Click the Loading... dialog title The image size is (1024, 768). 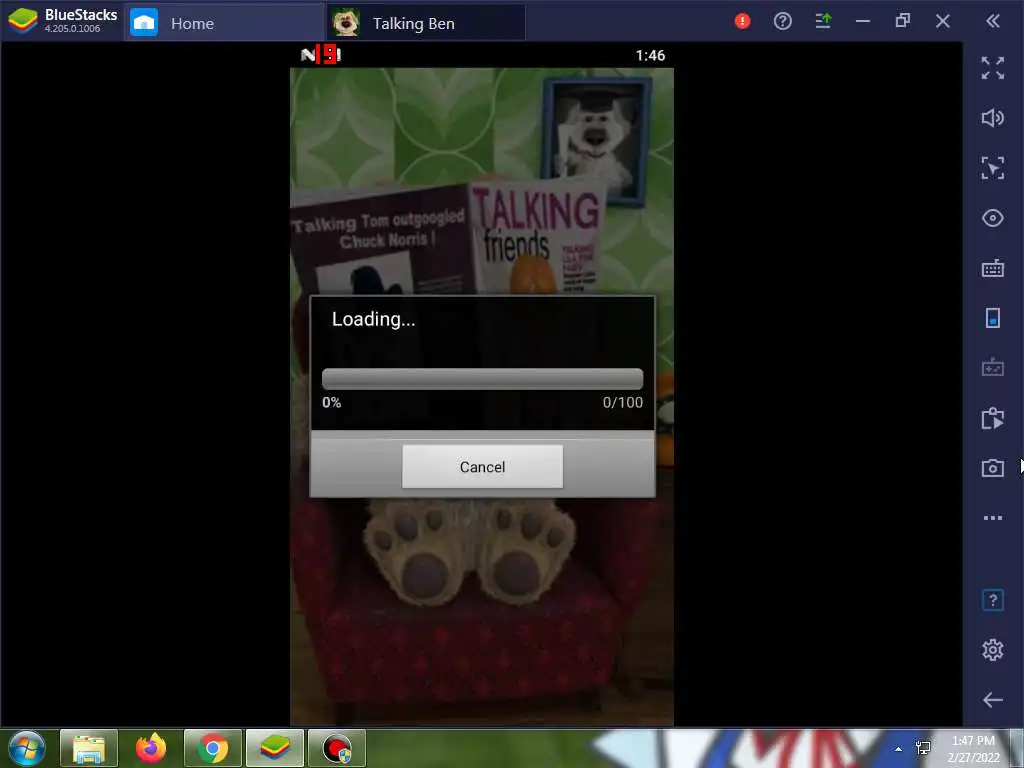pyautogui.click(x=374, y=319)
